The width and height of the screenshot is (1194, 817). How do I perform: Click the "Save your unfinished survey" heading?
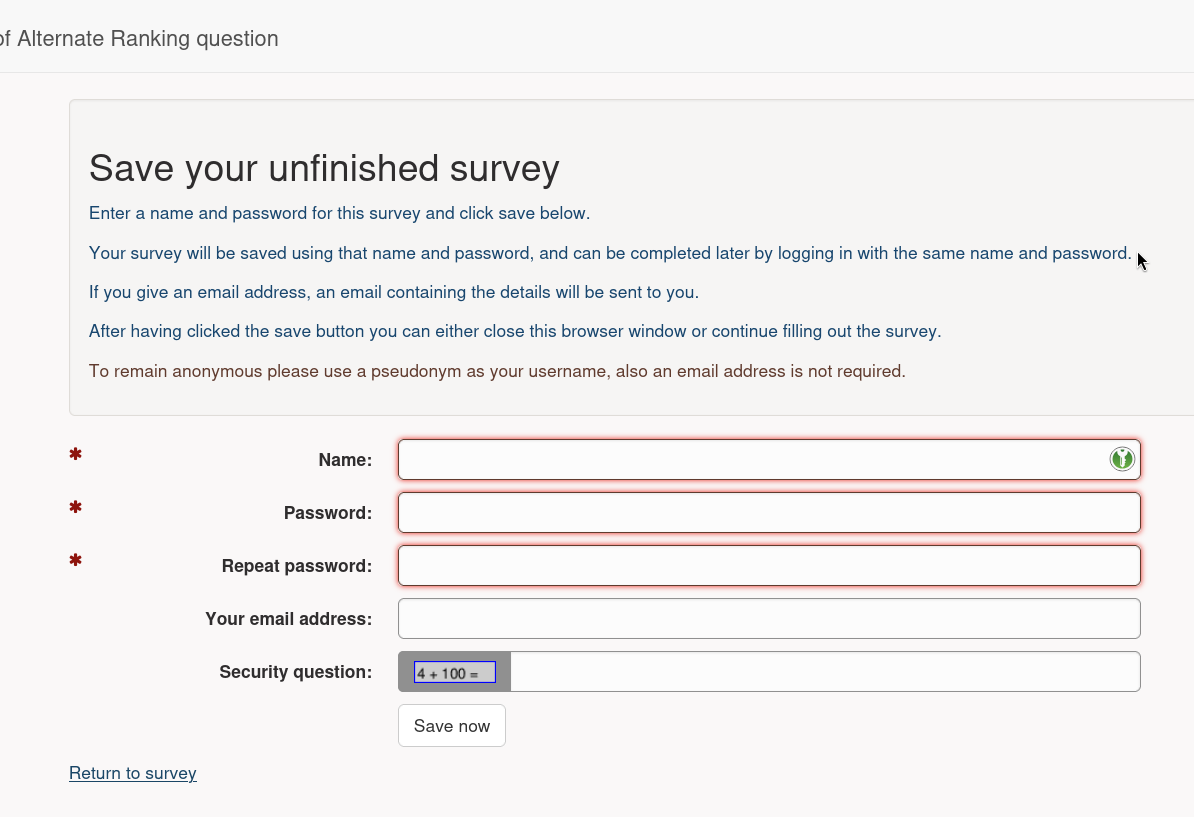pyautogui.click(x=324, y=168)
